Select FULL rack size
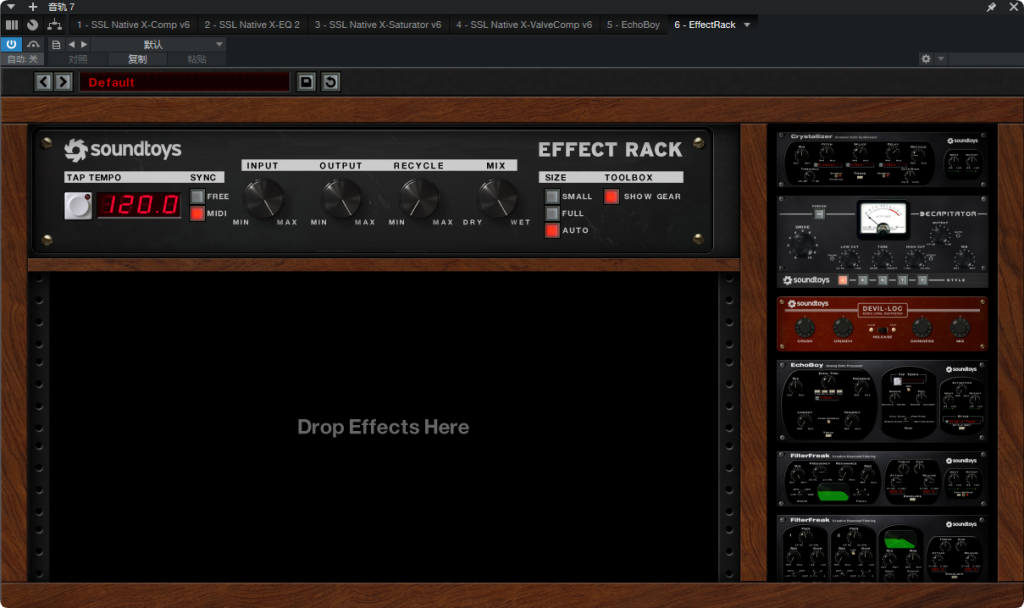Image resolution: width=1024 pixels, height=608 pixels. click(x=552, y=214)
